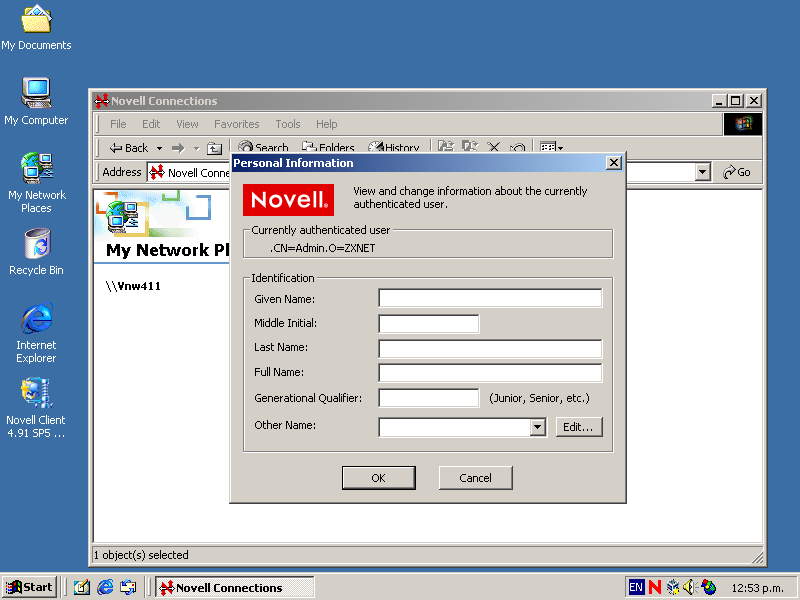Click the red N Novell tray icon

point(655,587)
